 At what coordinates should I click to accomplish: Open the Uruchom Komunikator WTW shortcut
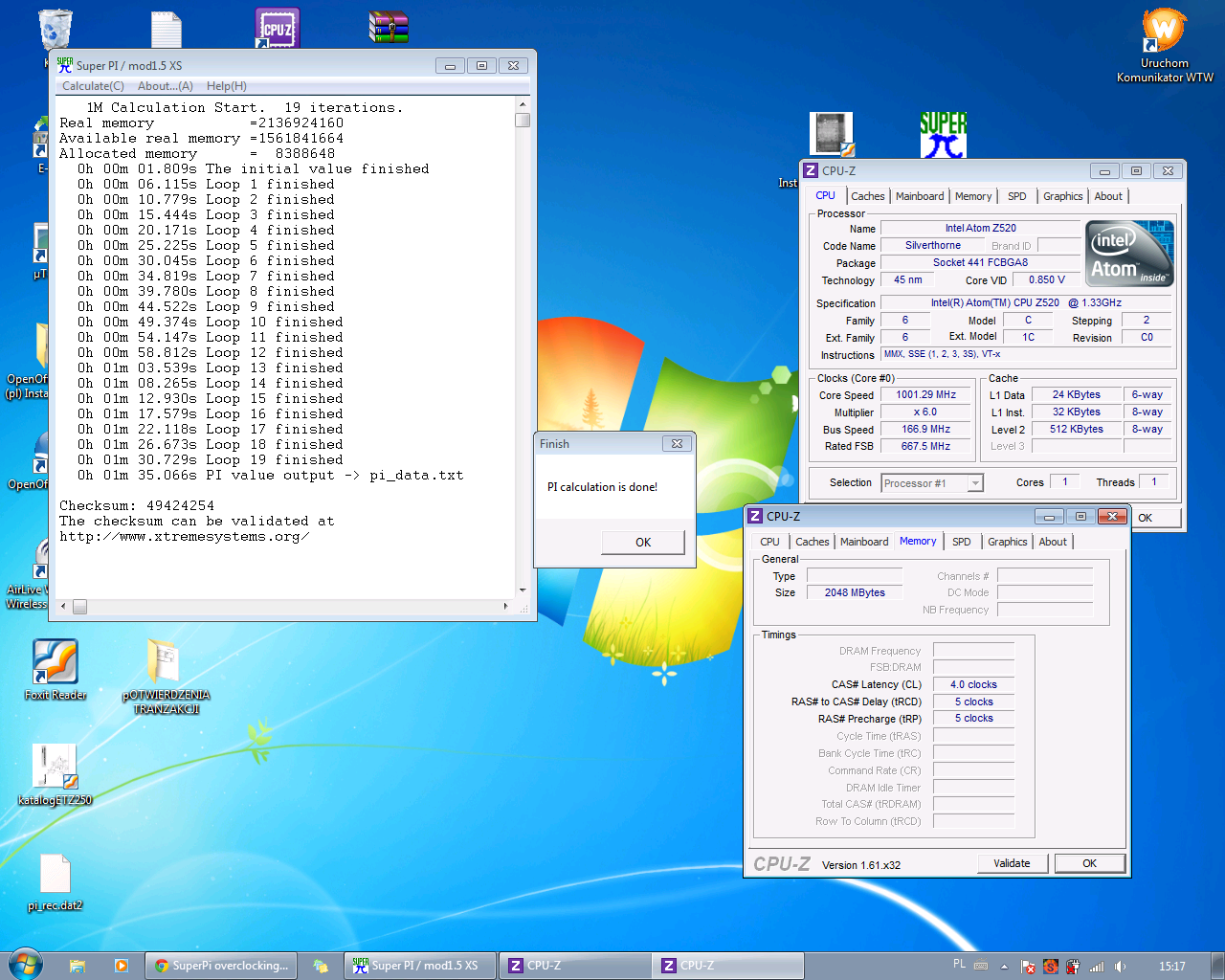[1165, 46]
